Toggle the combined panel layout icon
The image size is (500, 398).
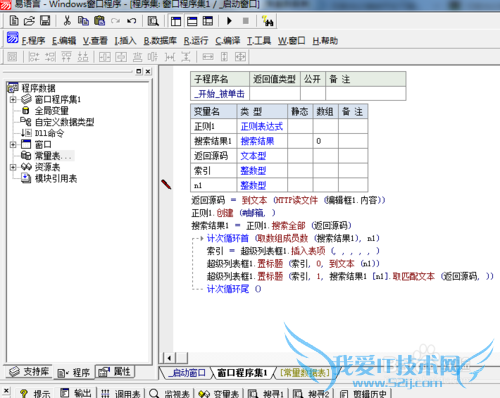[x=208, y=21]
